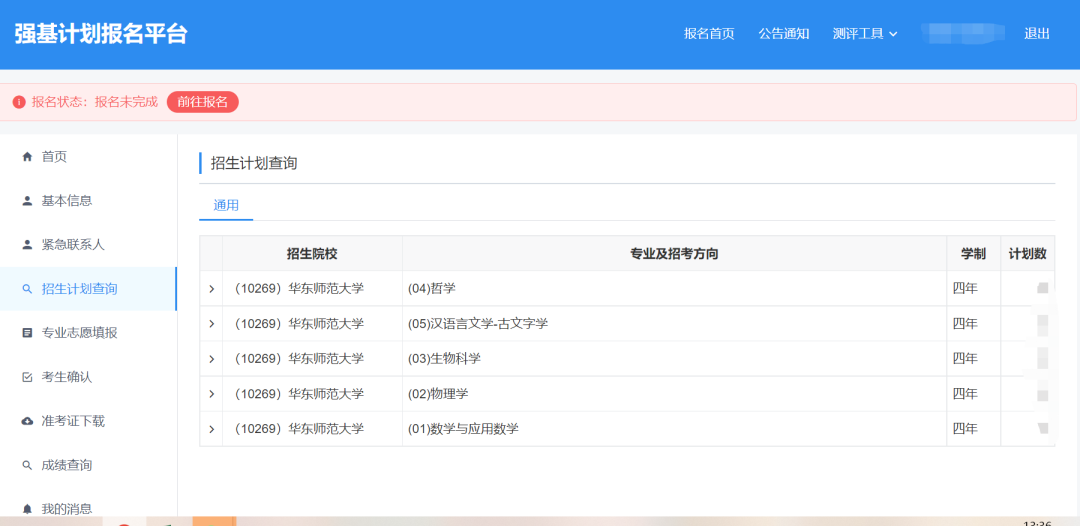
Task: Click the person icon beside 紧急联系人
Action: [x=27, y=245]
